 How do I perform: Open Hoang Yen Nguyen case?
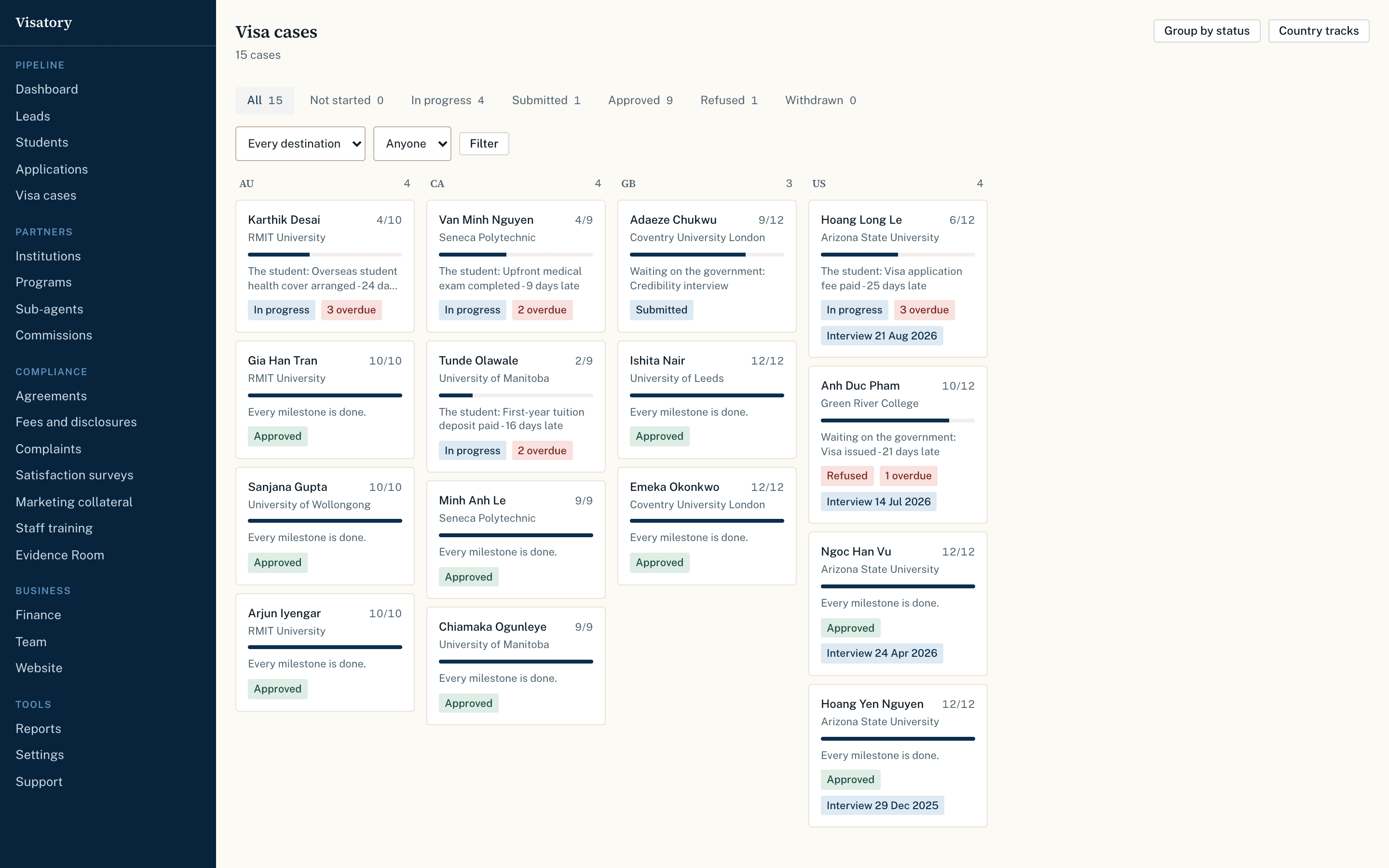pos(898,756)
